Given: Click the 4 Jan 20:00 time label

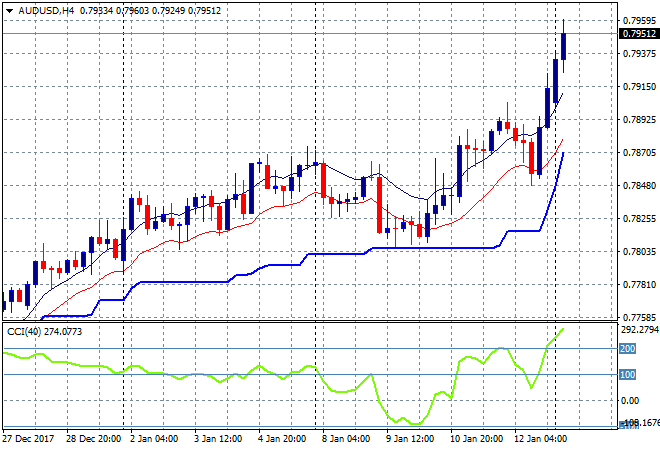Looking at the screenshot, I should click(x=282, y=439).
